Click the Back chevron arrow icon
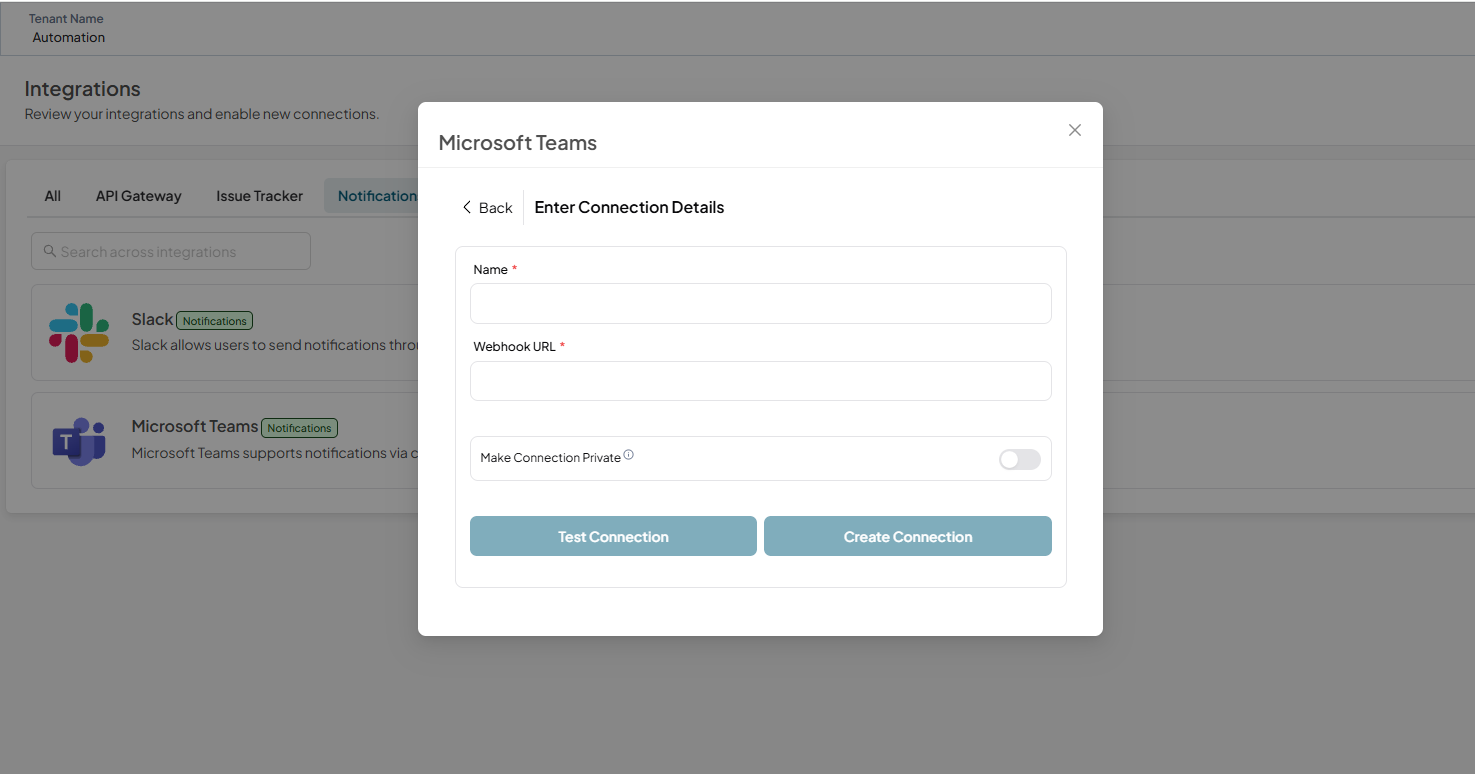The image size is (1475, 774). (466, 207)
